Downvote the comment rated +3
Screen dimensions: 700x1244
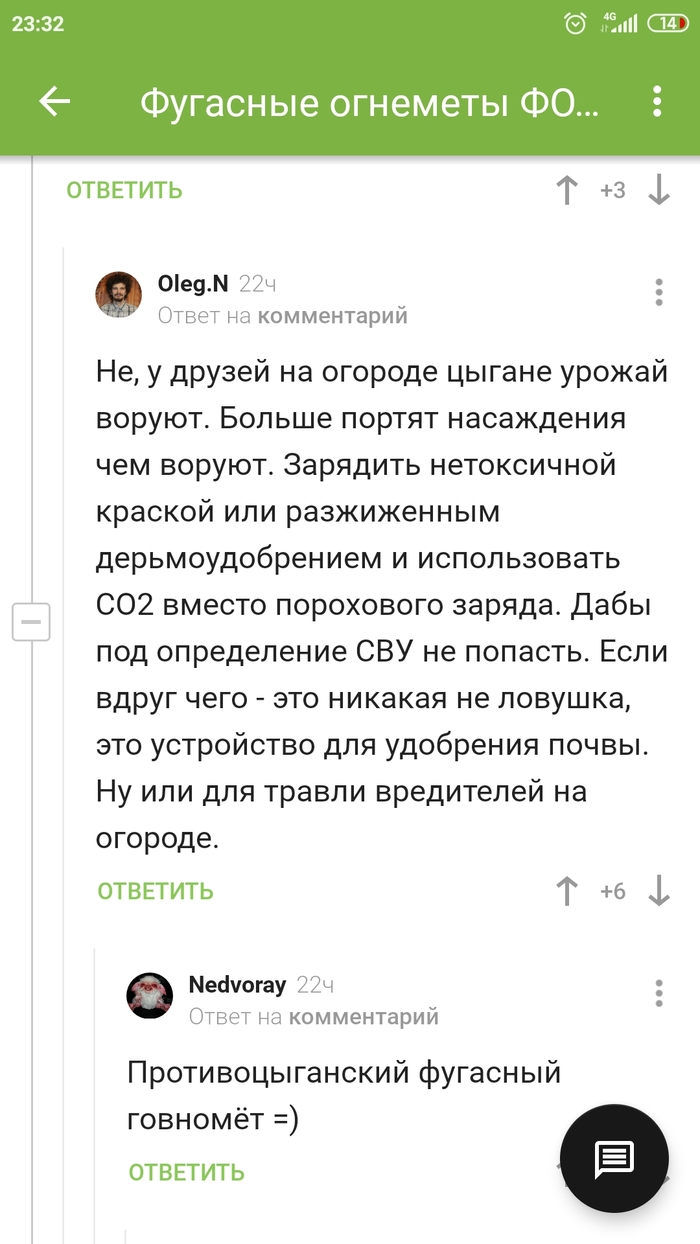(659, 190)
